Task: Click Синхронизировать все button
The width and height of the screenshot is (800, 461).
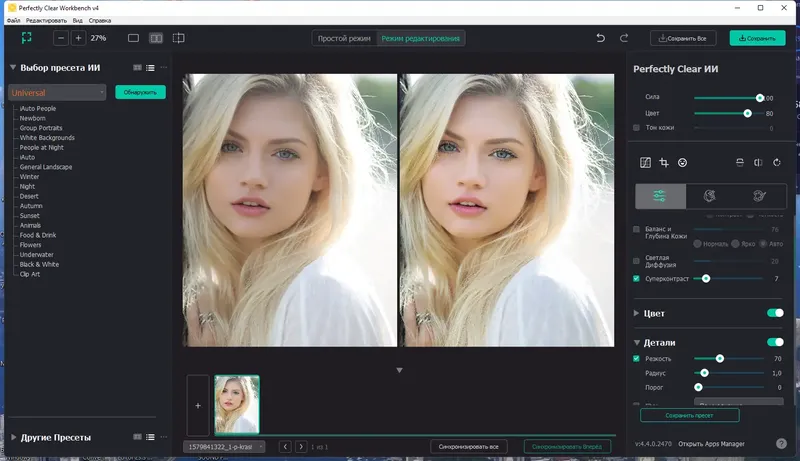Action: click(468, 447)
